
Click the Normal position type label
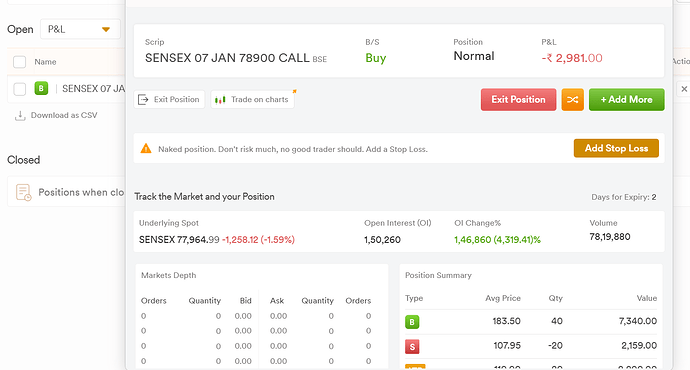tap(474, 56)
